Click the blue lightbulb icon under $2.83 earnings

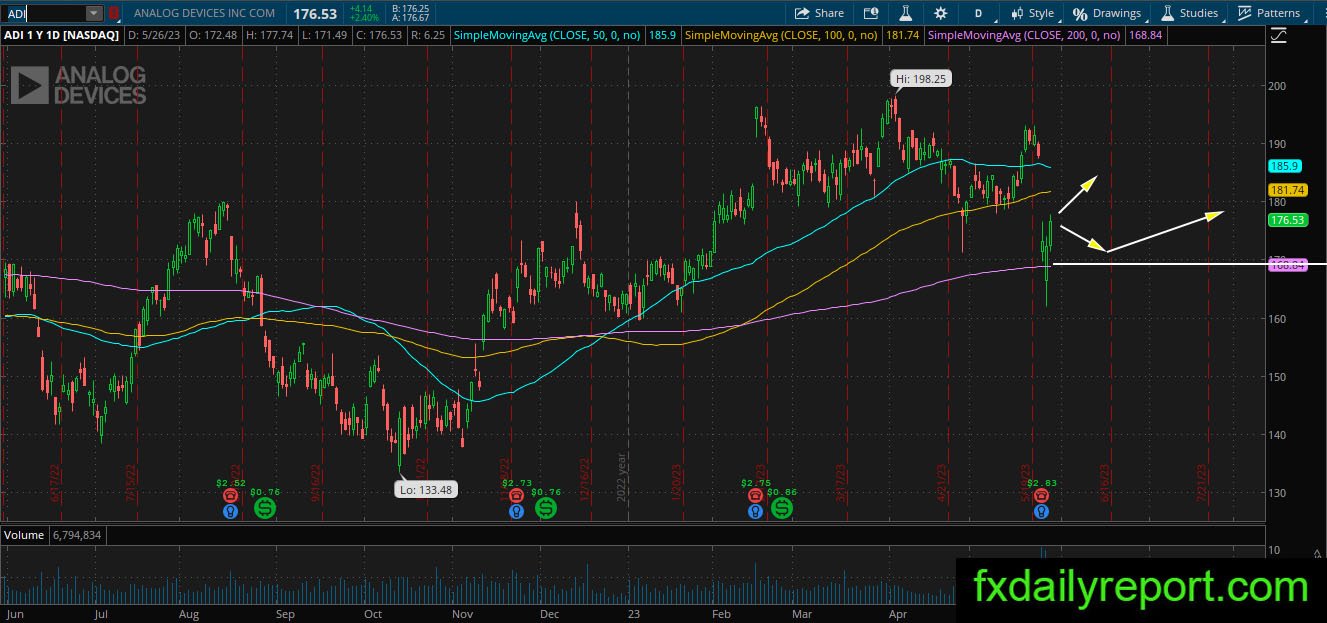click(1041, 511)
